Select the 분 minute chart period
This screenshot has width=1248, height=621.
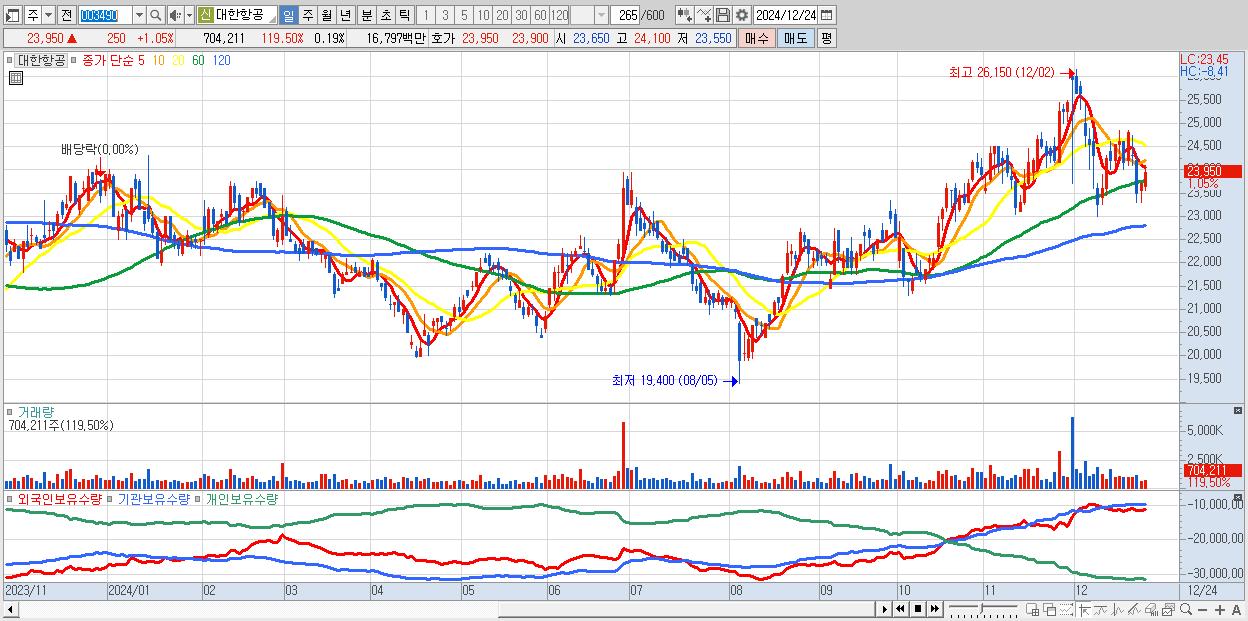tap(366, 16)
